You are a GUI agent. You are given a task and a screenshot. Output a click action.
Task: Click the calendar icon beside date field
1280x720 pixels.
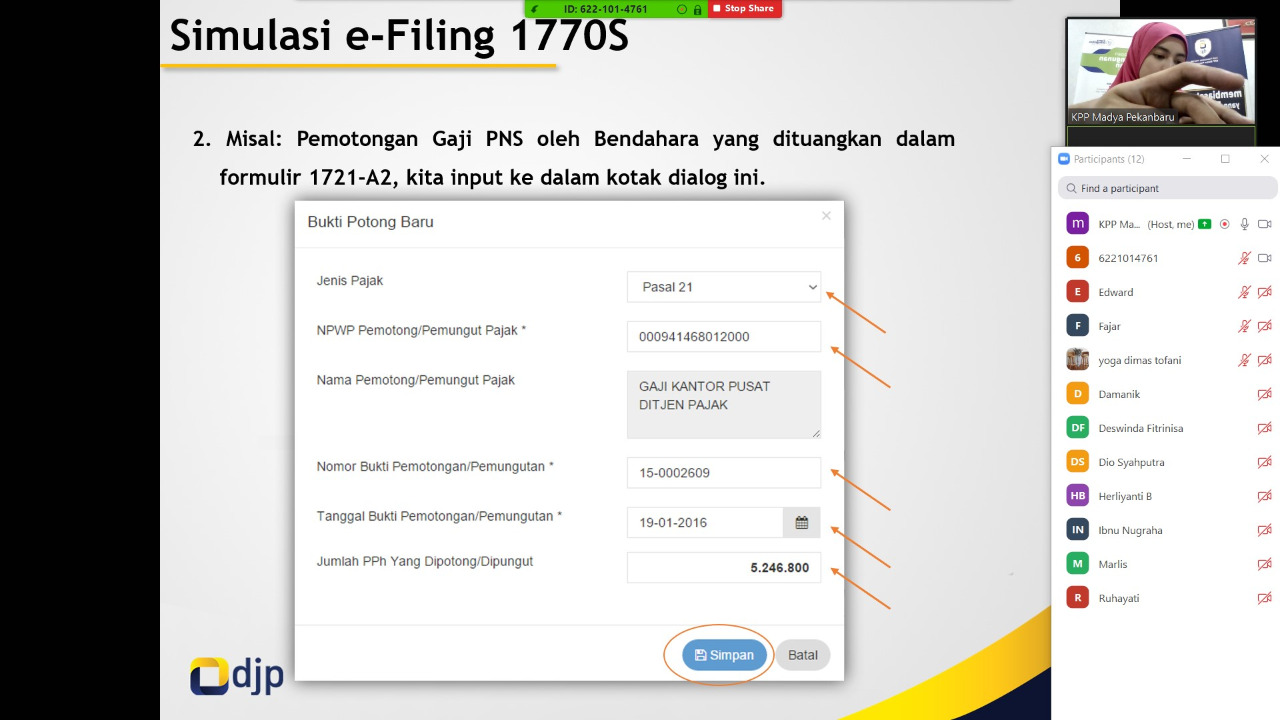801,522
